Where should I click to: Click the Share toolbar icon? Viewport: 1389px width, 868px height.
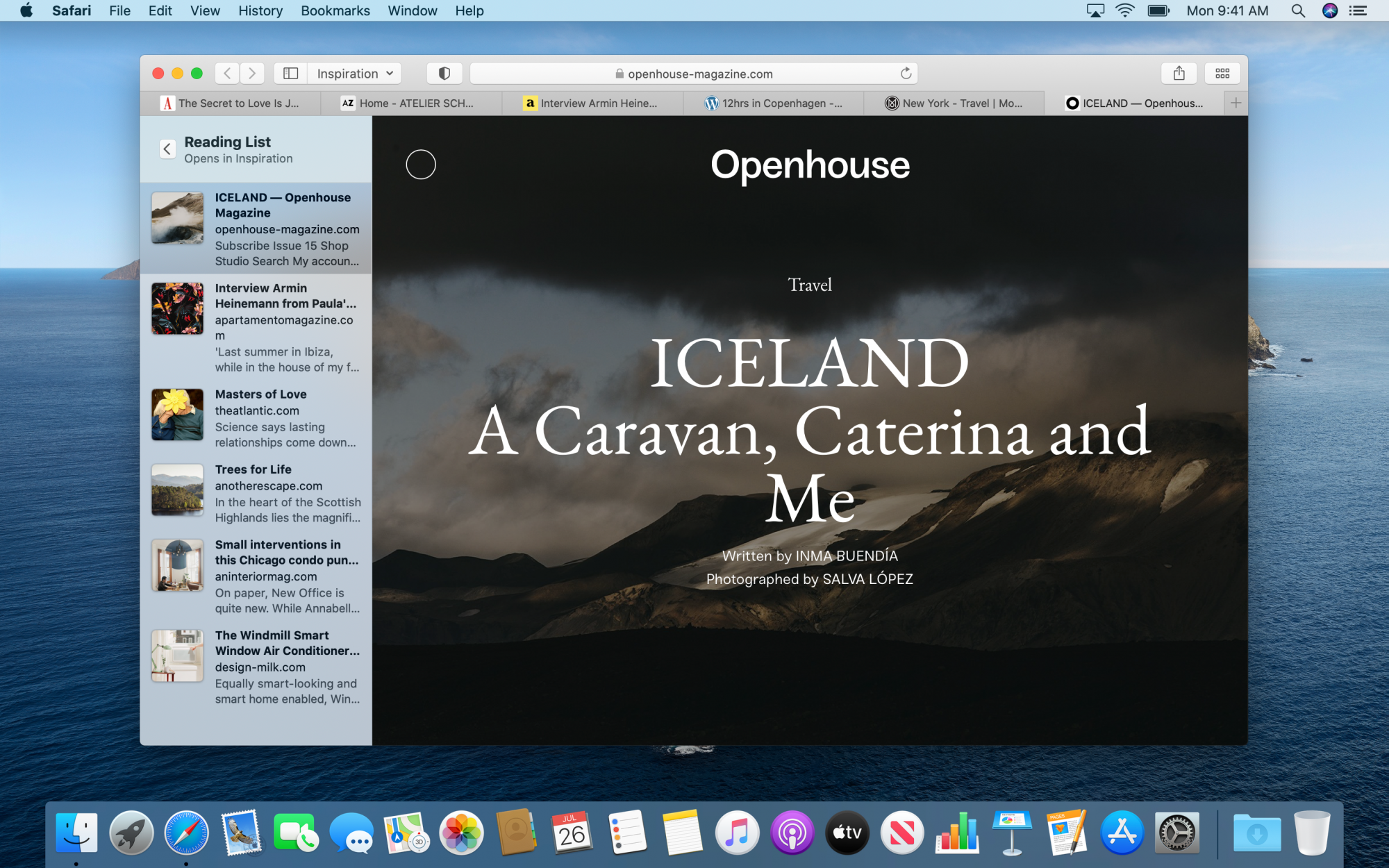click(x=1179, y=74)
